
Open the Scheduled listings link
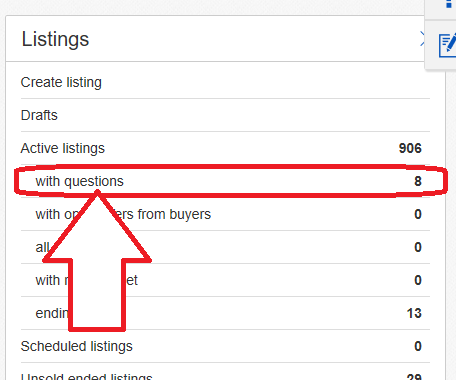[77, 346]
